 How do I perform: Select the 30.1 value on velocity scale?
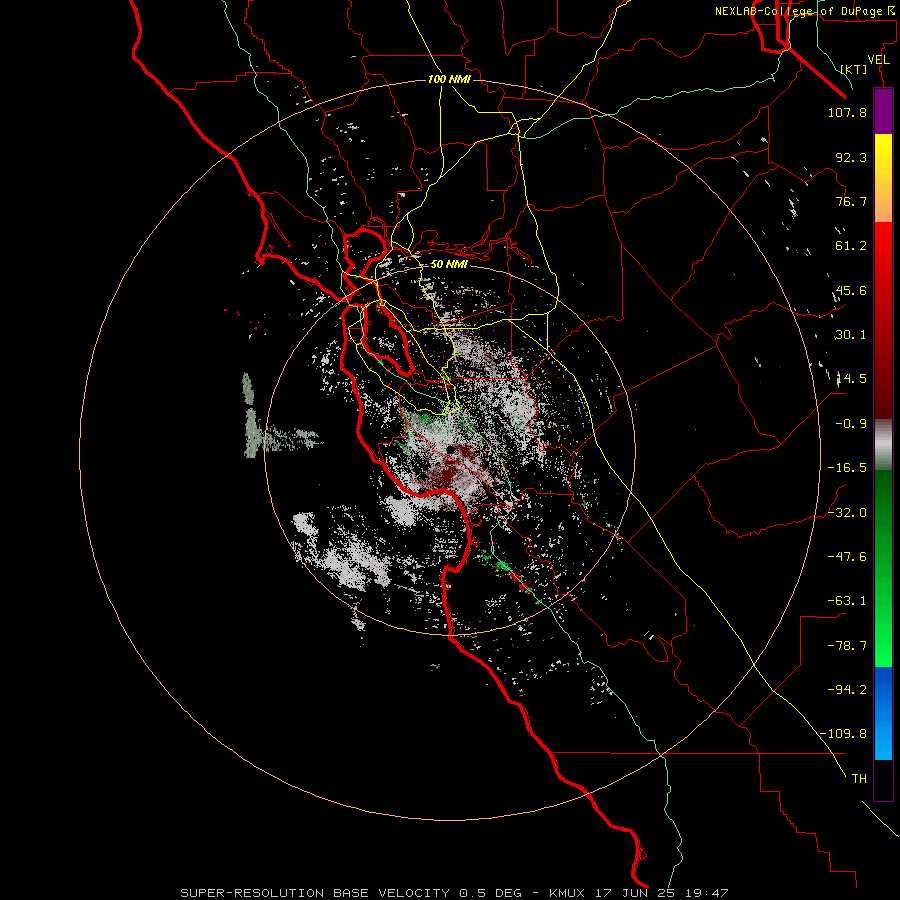coord(851,335)
